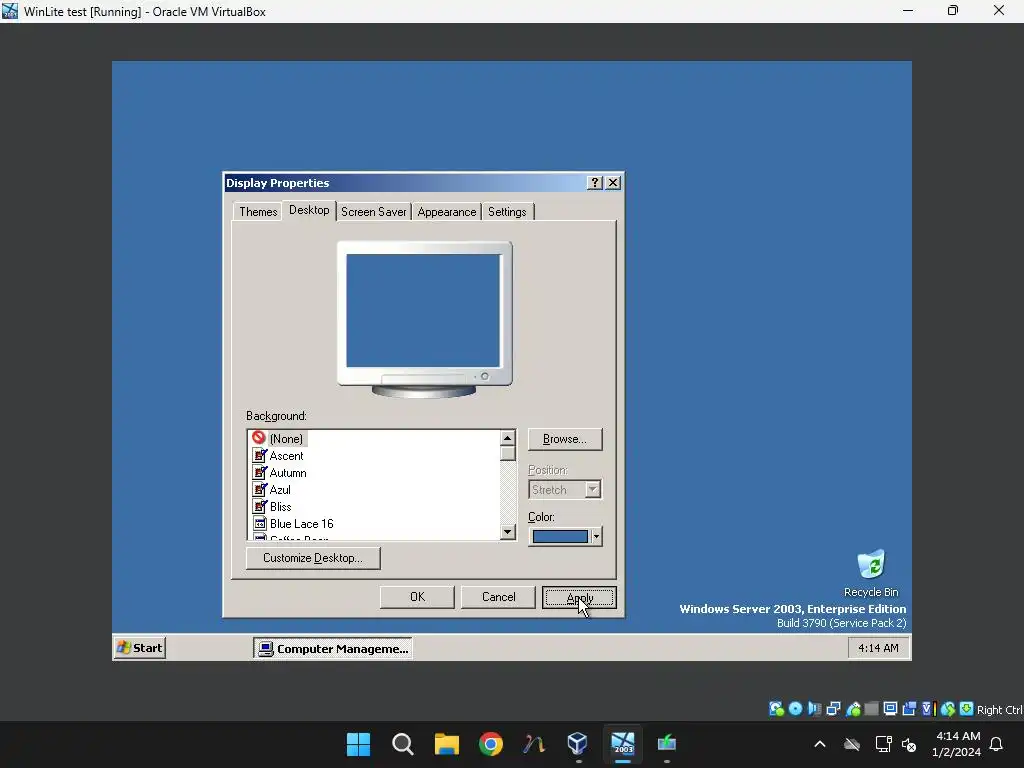The width and height of the screenshot is (1024, 768).
Task: Launch Google Chrome from host taskbar
Action: tap(490, 744)
